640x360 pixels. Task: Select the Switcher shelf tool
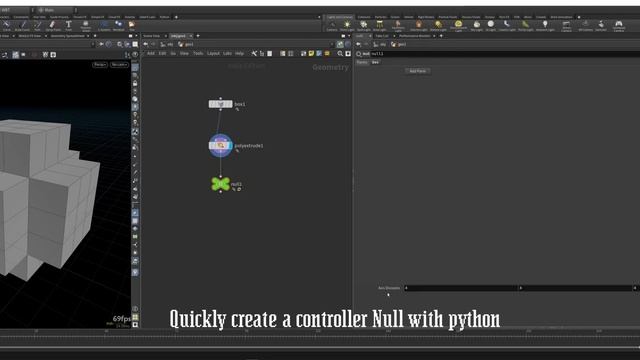tap(601, 26)
